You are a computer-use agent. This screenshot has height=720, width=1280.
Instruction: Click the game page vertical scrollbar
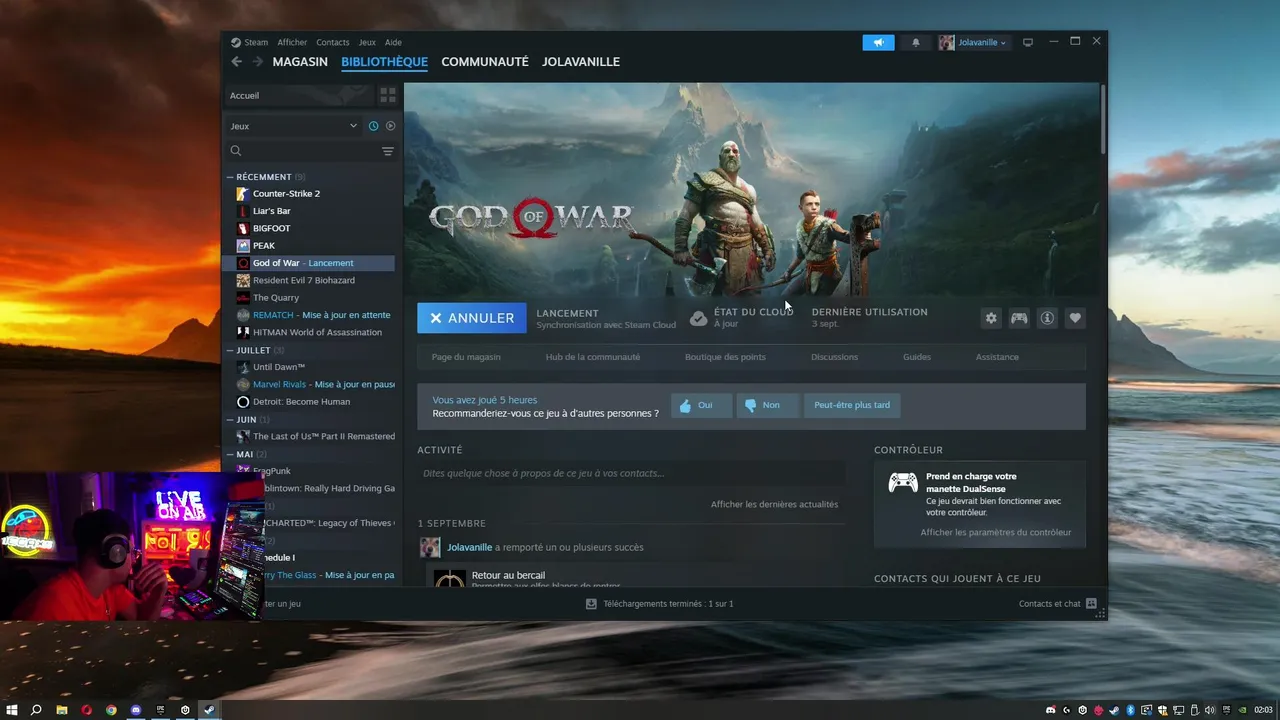tap(1103, 119)
